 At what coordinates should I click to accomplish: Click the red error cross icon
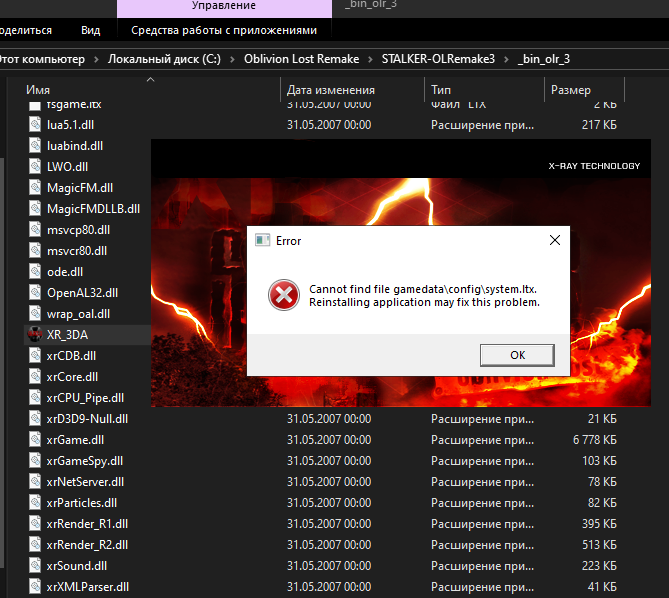tap(284, 295)
